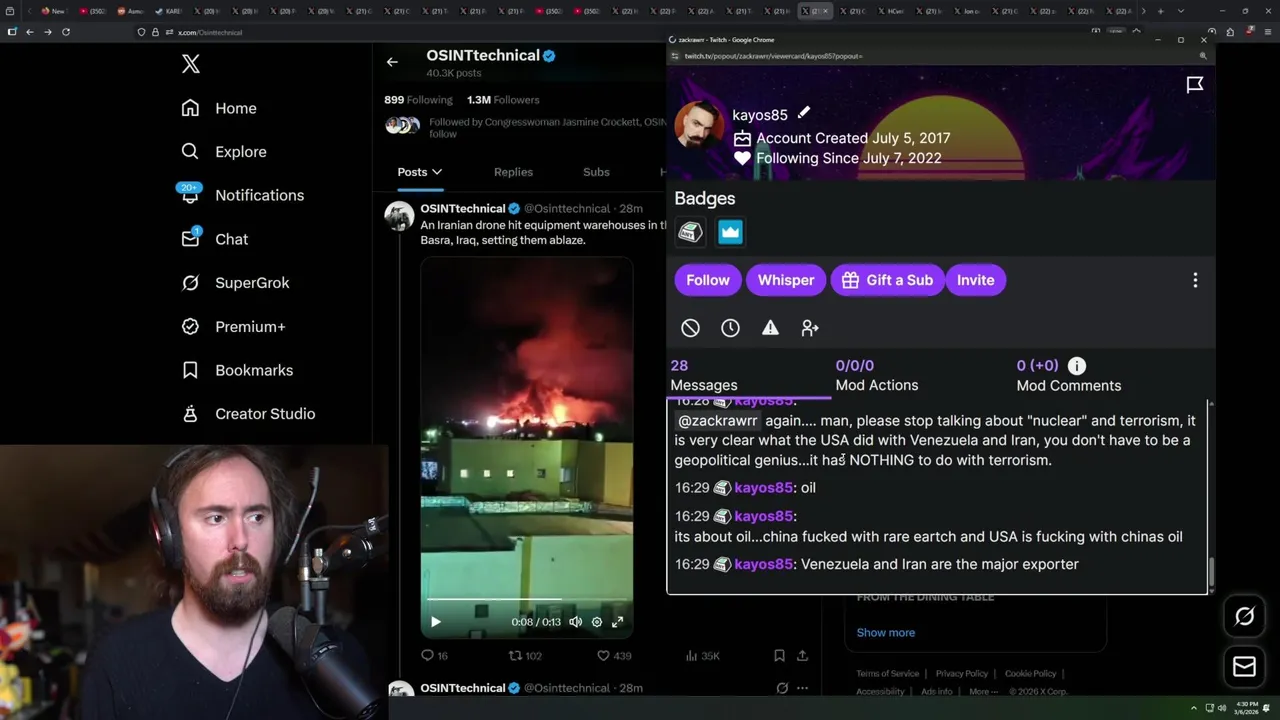Select the Mod Actions tab

pos(877,376)
